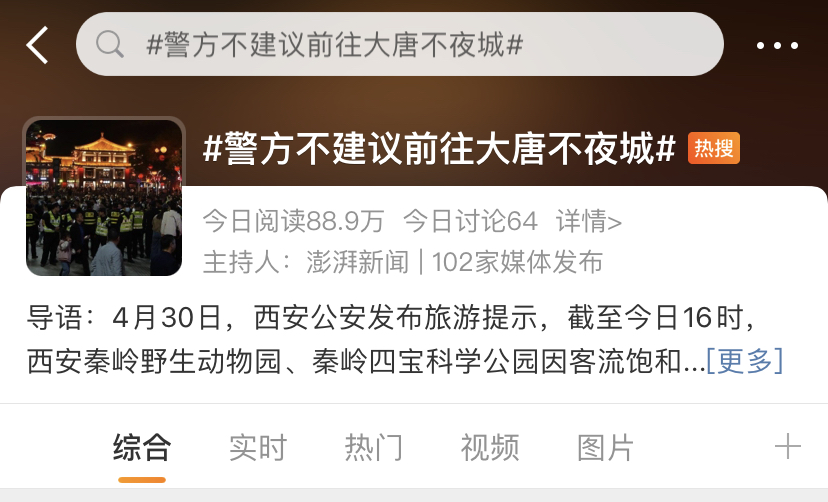Open the three-dot more options menu

pyautogui.click(x=777, y=46)
